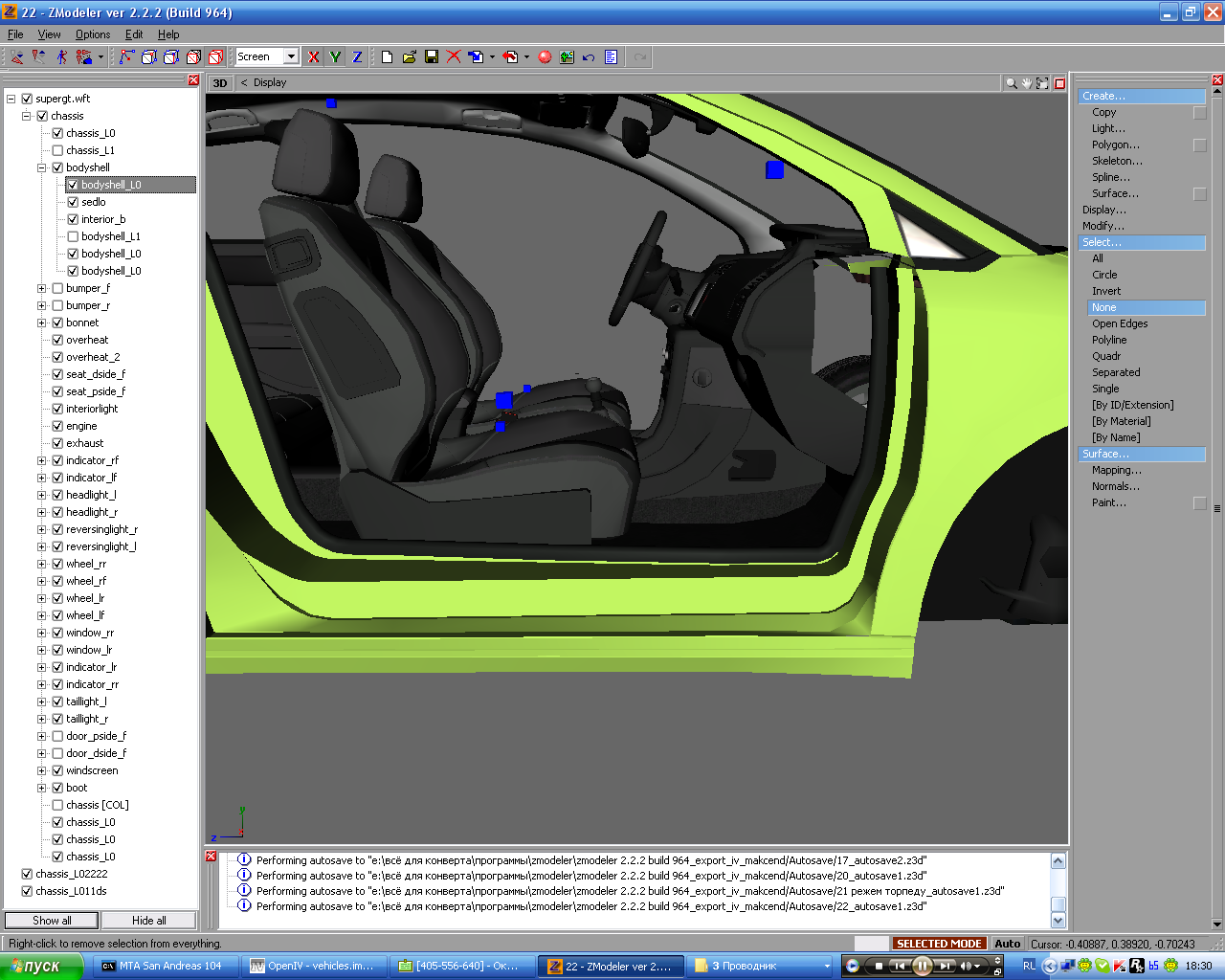Click the viewport zoom magnifier icon
Viewport: 1225px width, 980px height.
click(1011, 83)
